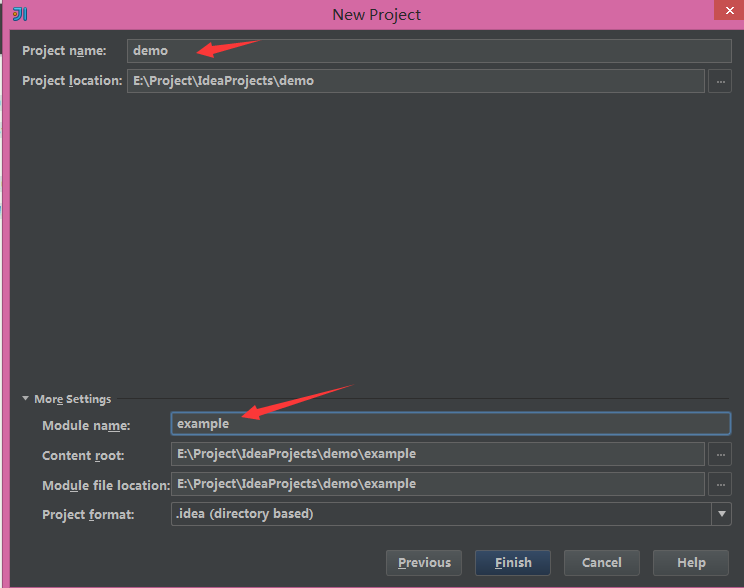This screenshot has height=588, width=744.
Task: Close the New Project dialog window
Action: 729,10
